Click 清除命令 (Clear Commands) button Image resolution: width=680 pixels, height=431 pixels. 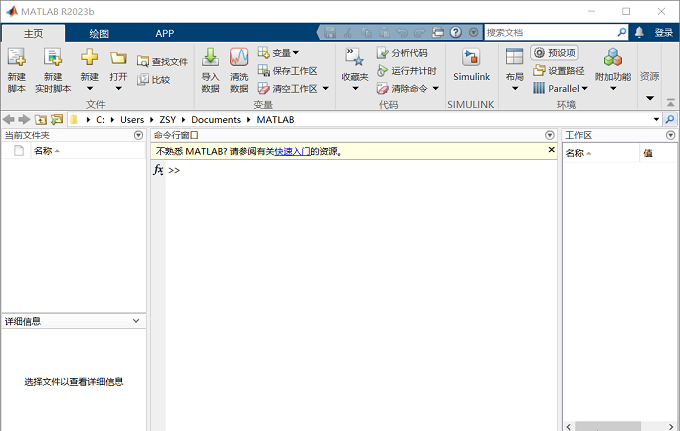(402, 88)
